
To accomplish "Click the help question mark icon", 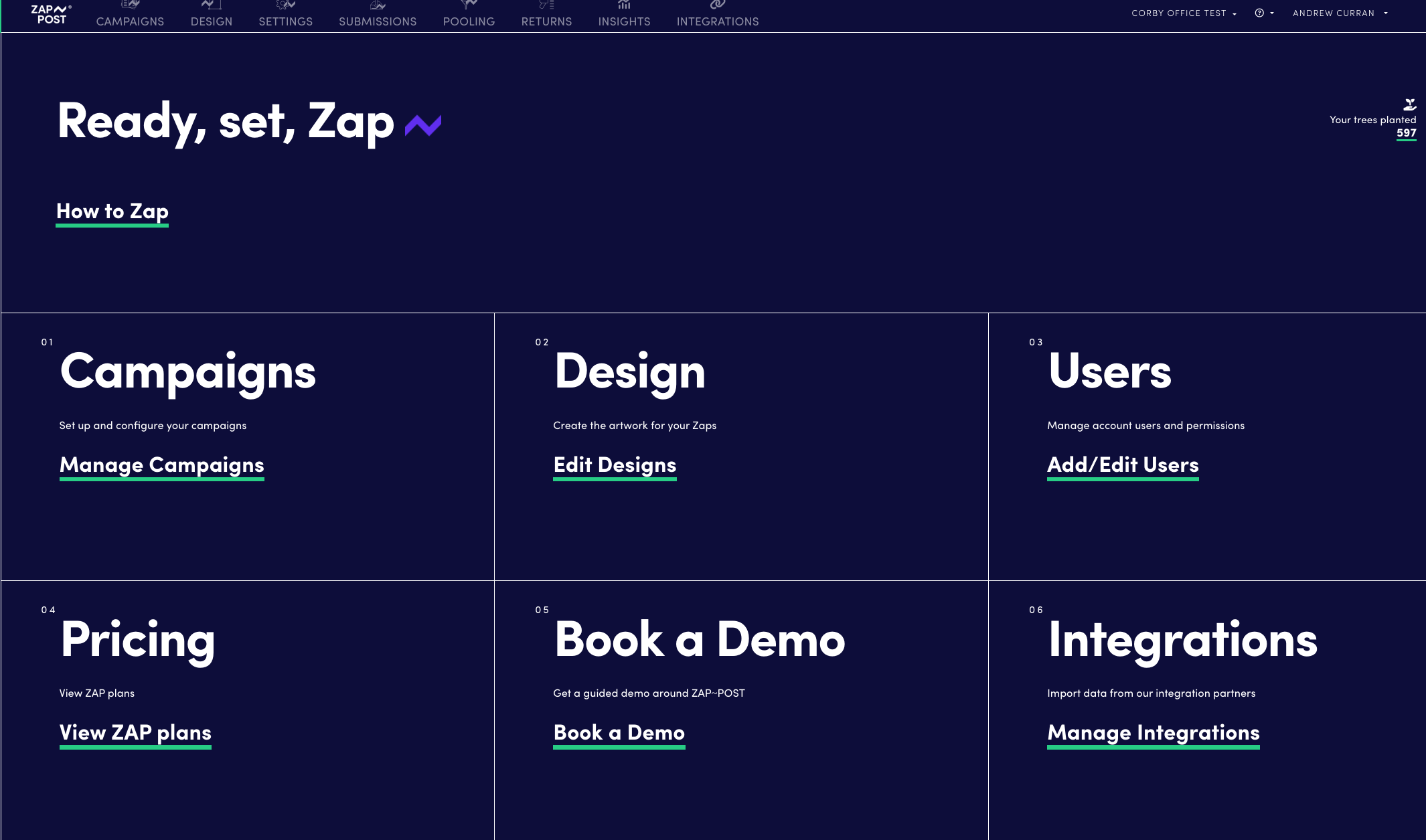I will (x=1259, y=13).
